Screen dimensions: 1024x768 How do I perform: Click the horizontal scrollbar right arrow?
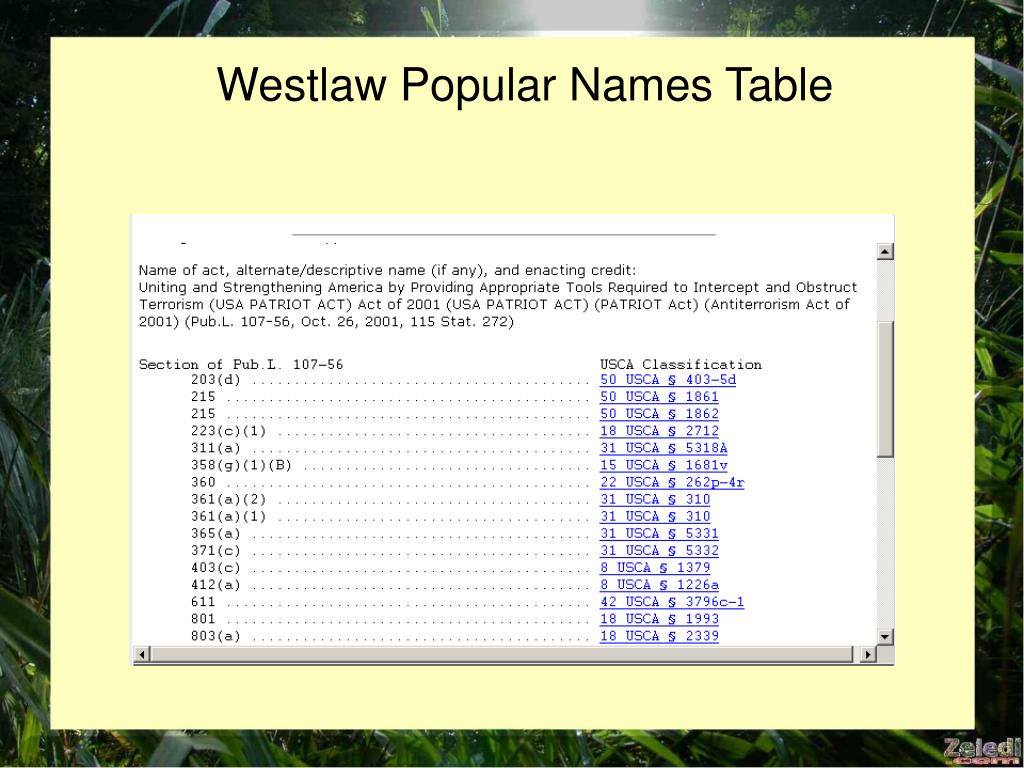[x=868, y=654]
